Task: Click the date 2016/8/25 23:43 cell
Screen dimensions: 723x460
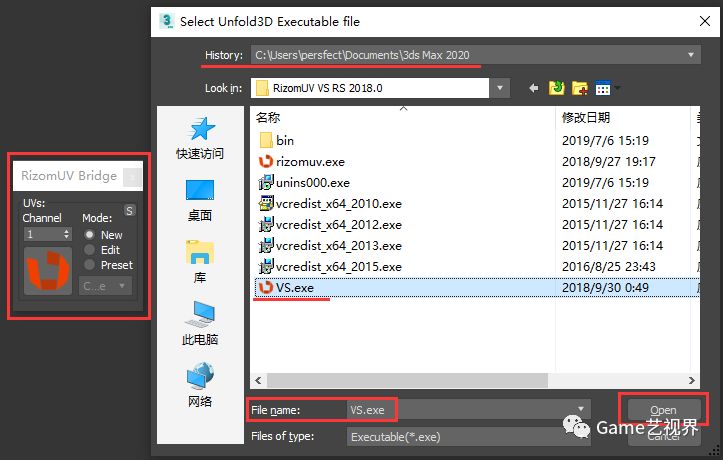Action: (609, 267)
